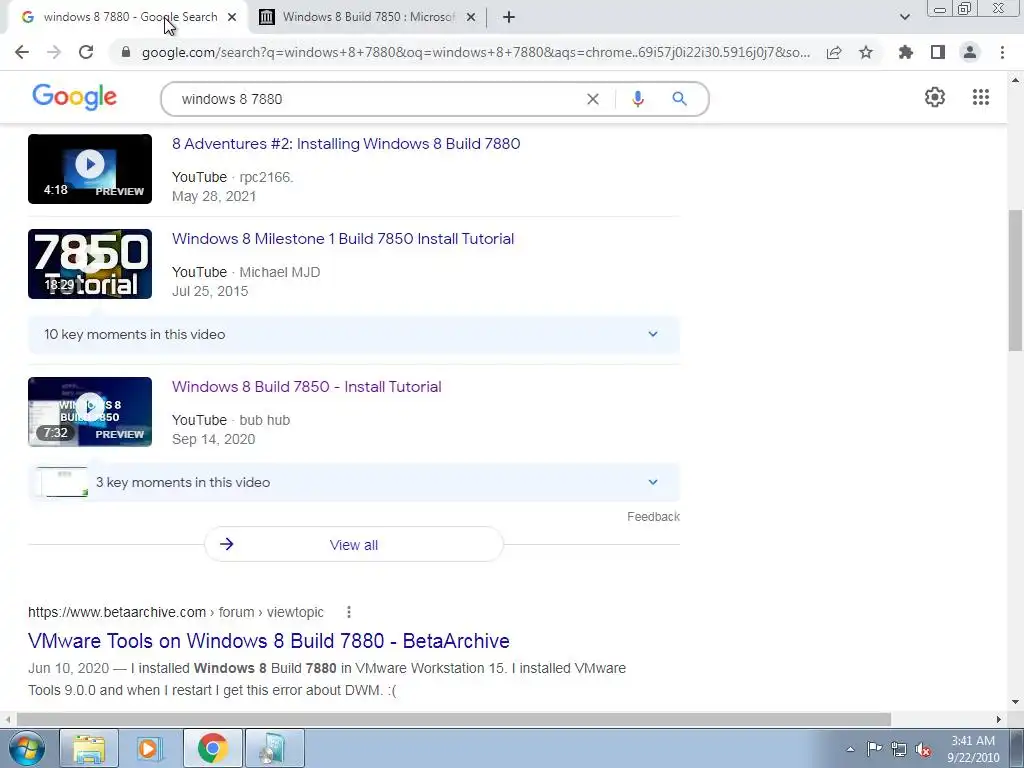Click the 'May 28, 2021' date text
This screenshot has height=768, width=1024.
pos(214,197)
